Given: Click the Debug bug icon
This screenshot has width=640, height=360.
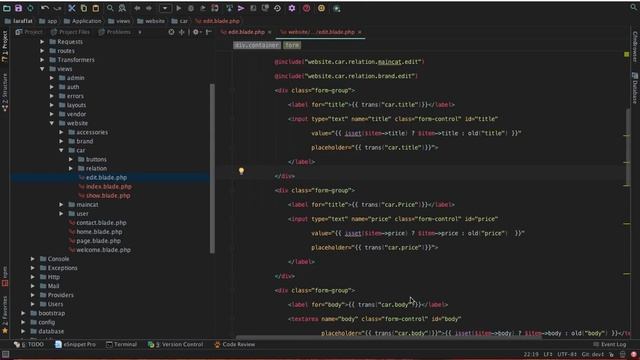Looking at the screenshot, I should (x=191, y=8).
